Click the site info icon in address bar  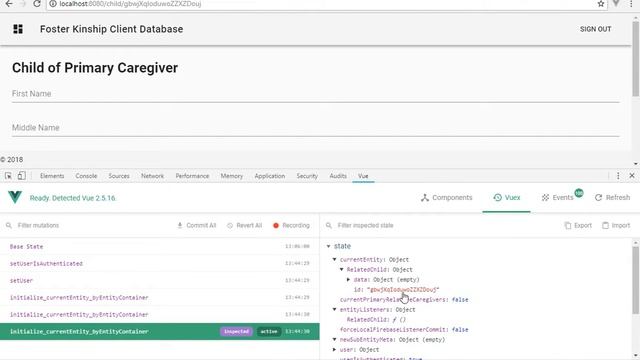pyautogui.click(x=53, y=4)
